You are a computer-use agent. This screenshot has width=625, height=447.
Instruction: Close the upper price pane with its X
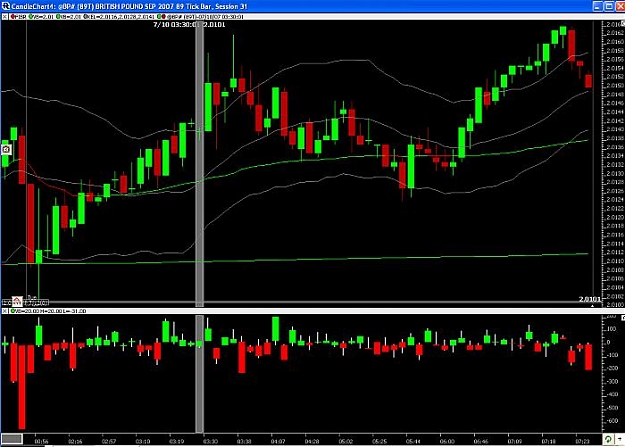[x=4, y=17]
